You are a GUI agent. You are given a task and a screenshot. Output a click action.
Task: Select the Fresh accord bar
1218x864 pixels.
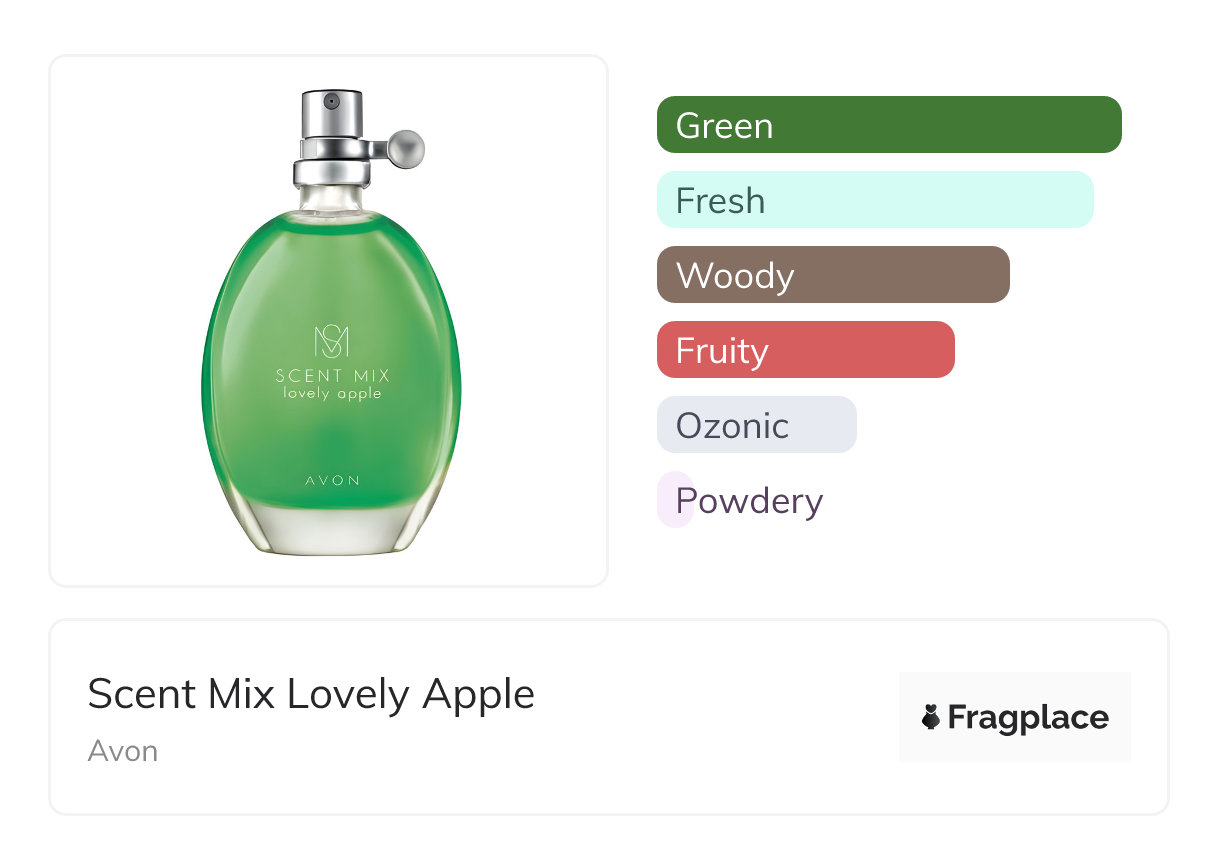point(874,200)
